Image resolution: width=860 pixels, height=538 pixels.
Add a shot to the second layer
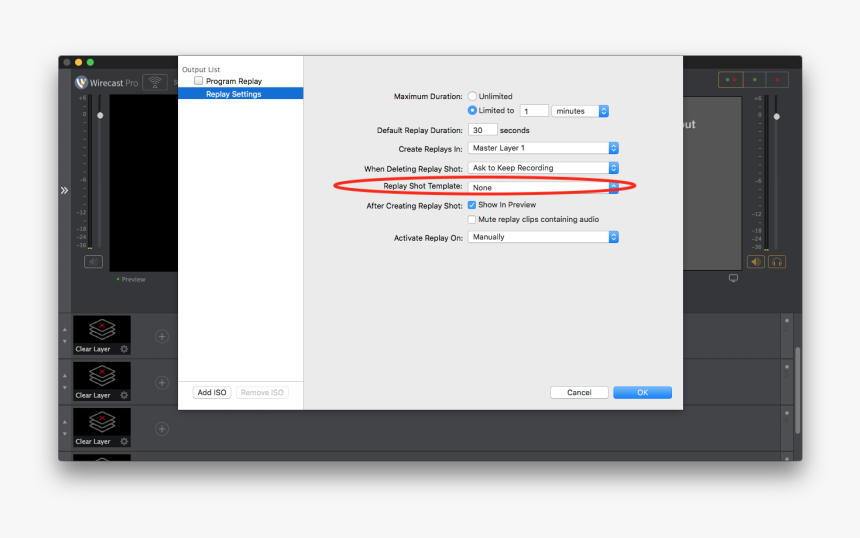(162, 382)
